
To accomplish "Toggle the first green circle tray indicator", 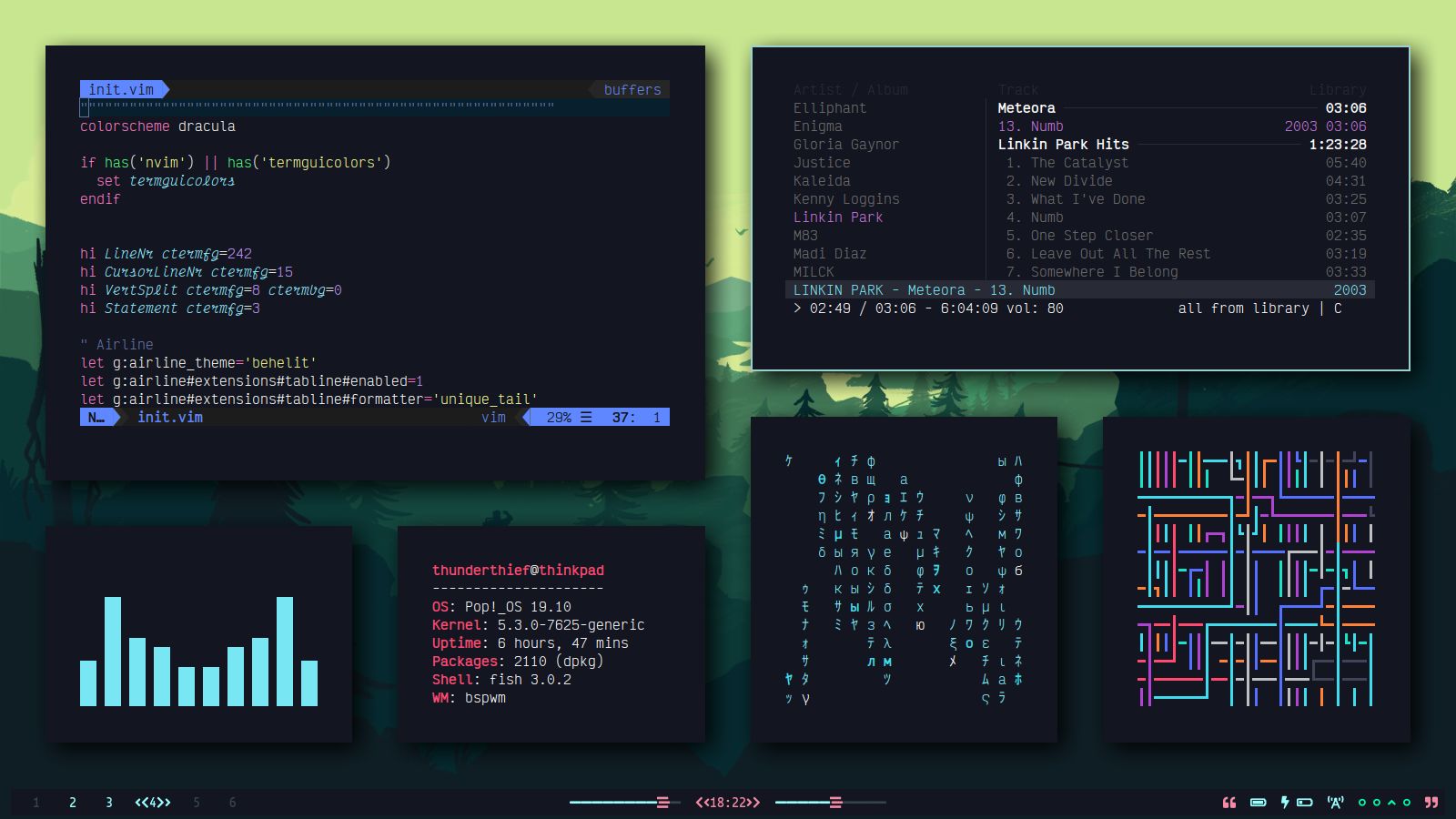I will (1361, 803).
